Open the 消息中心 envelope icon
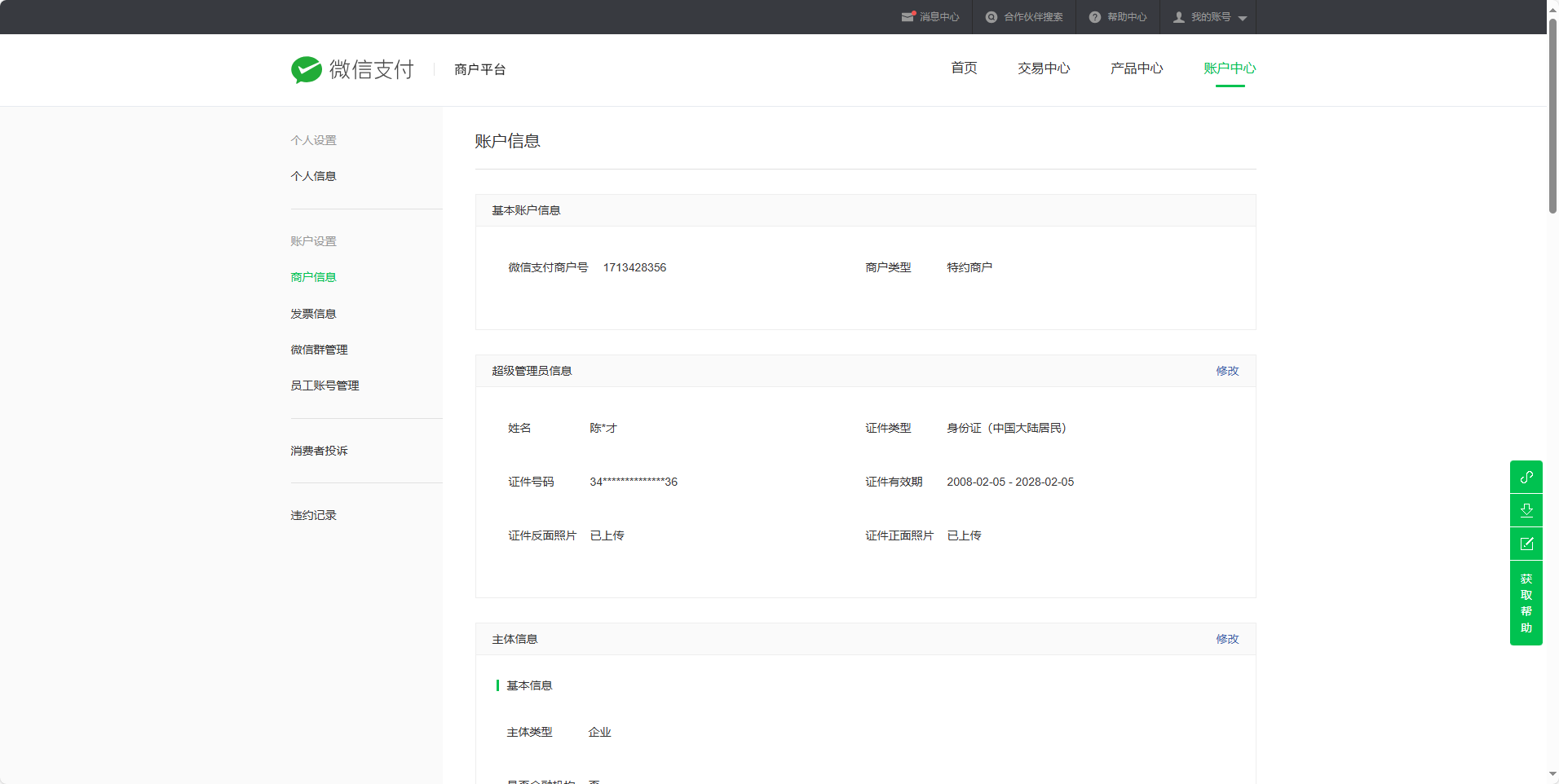Screen dimensions: 1559x784 [908, 17]
